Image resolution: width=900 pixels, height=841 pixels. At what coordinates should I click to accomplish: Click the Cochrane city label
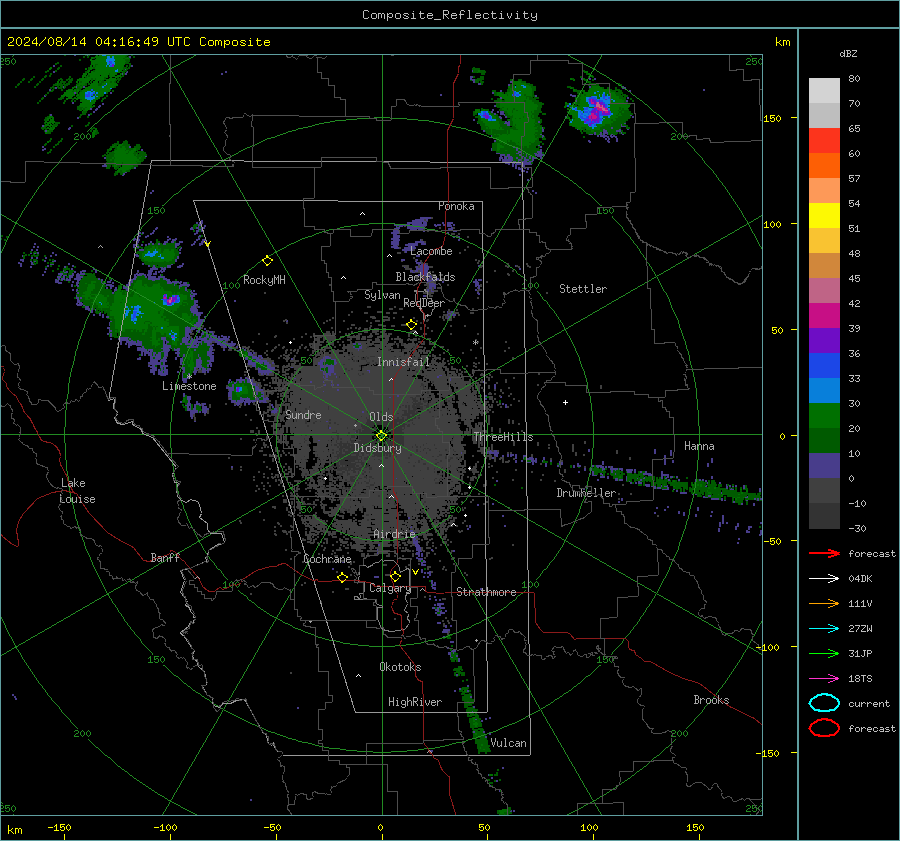pyautogui.click(x=327, y=559)
